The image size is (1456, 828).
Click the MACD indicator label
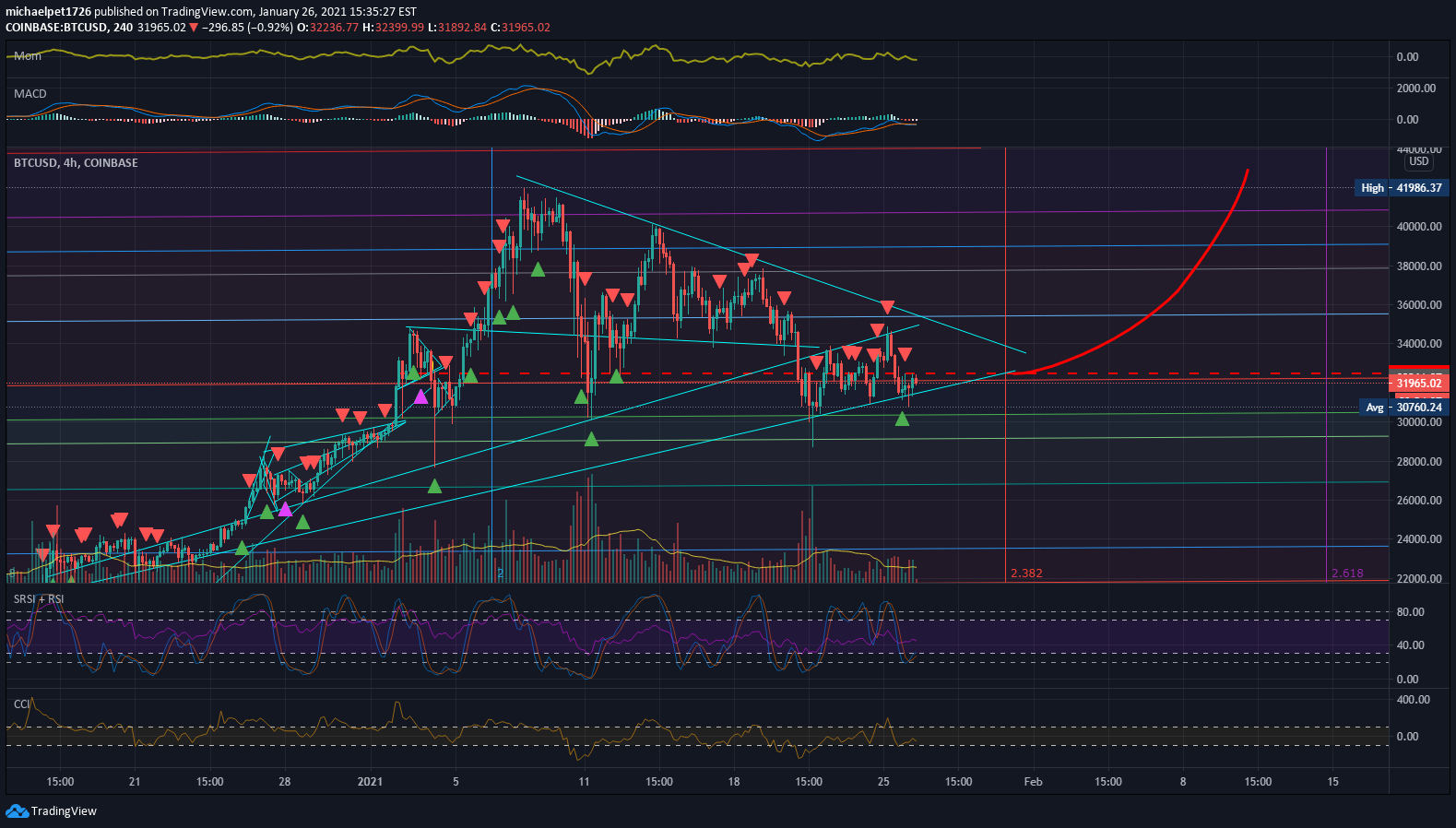[30, 94]
